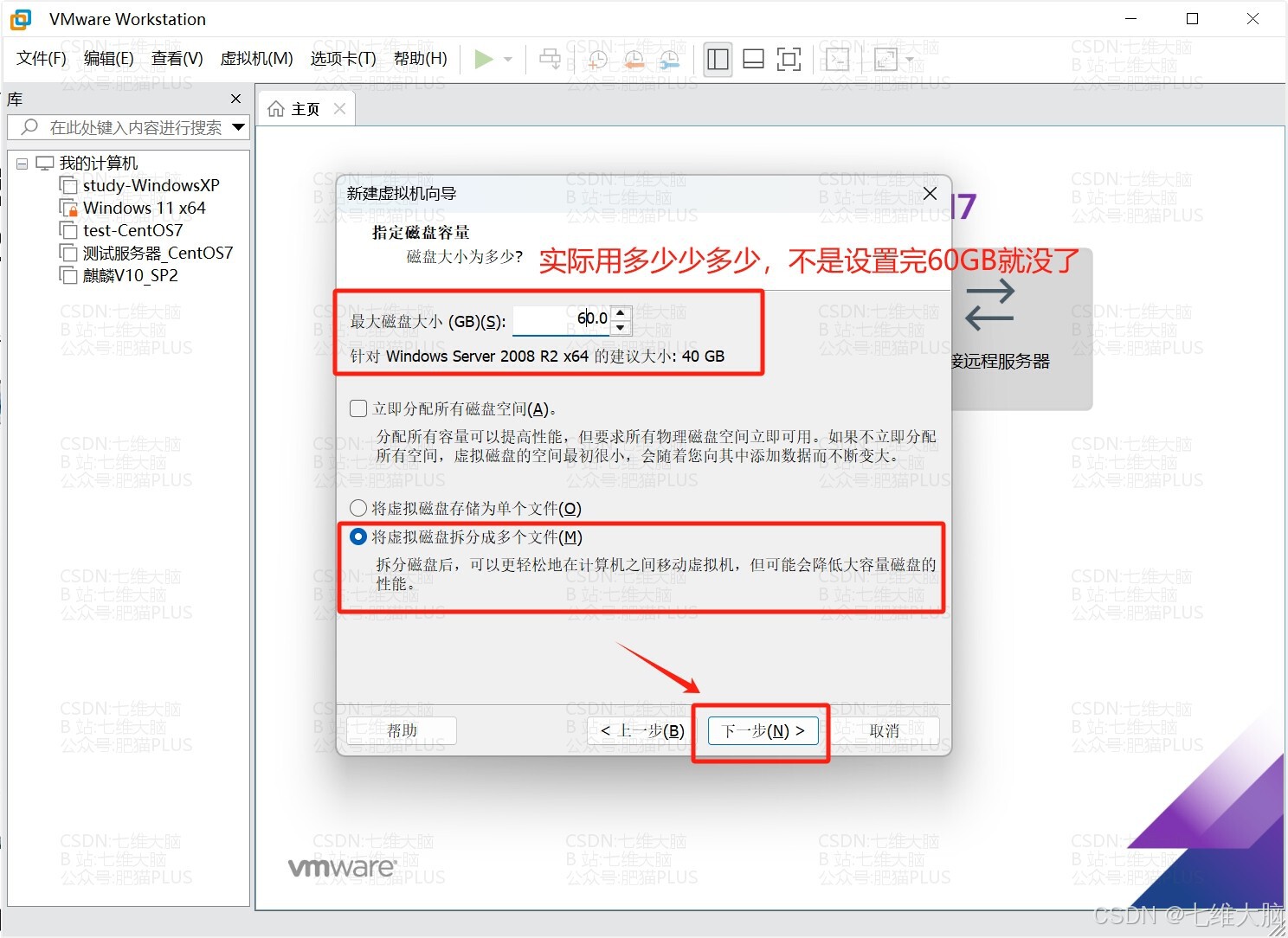Click the 取消 cancel button
The image size is (1288, 938).
(885, 730)
